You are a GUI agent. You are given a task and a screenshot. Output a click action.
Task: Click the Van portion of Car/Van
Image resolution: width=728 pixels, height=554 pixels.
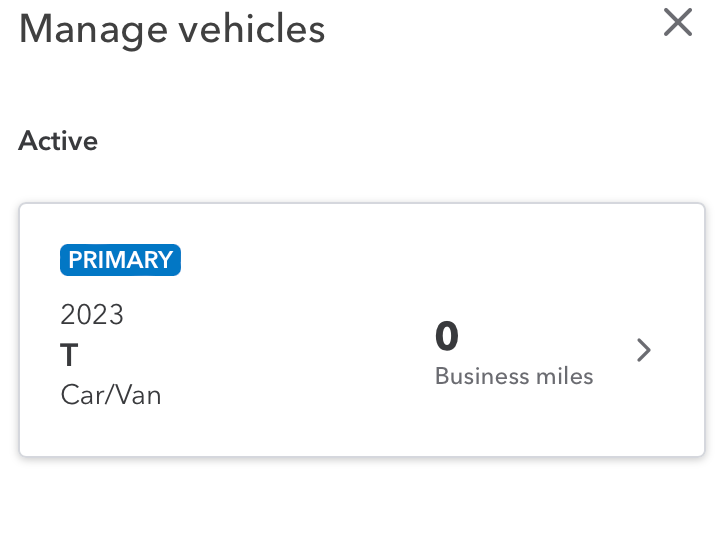[139, 395]
